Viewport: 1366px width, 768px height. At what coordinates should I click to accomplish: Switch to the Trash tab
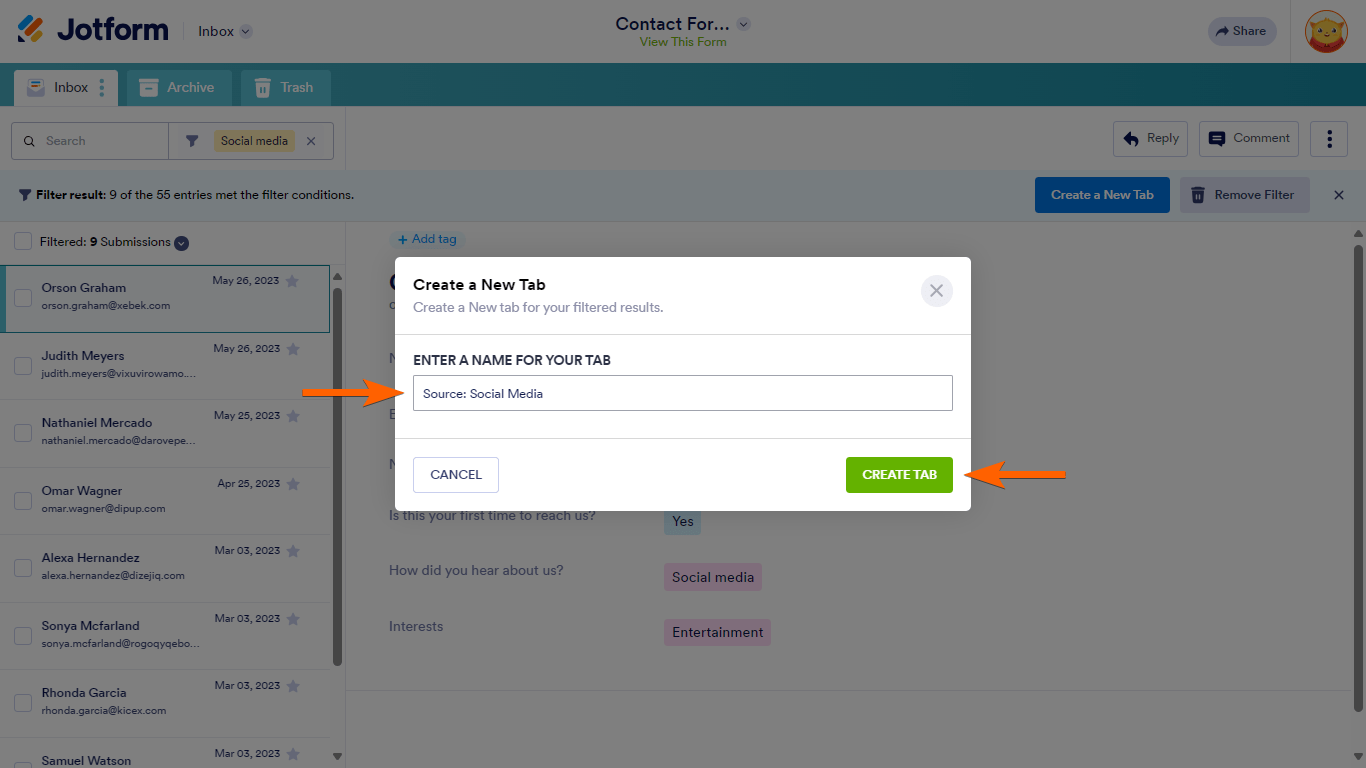click(283, 88)
